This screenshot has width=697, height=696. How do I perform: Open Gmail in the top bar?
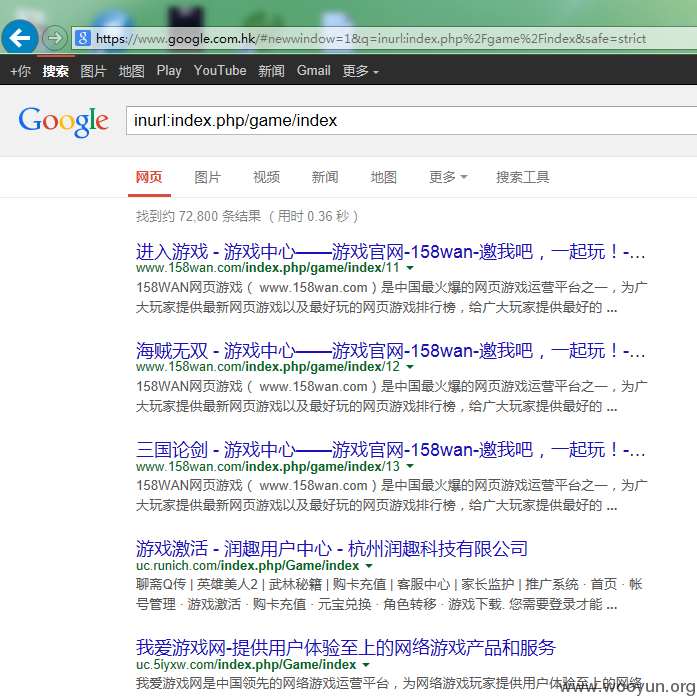point(314,71)
